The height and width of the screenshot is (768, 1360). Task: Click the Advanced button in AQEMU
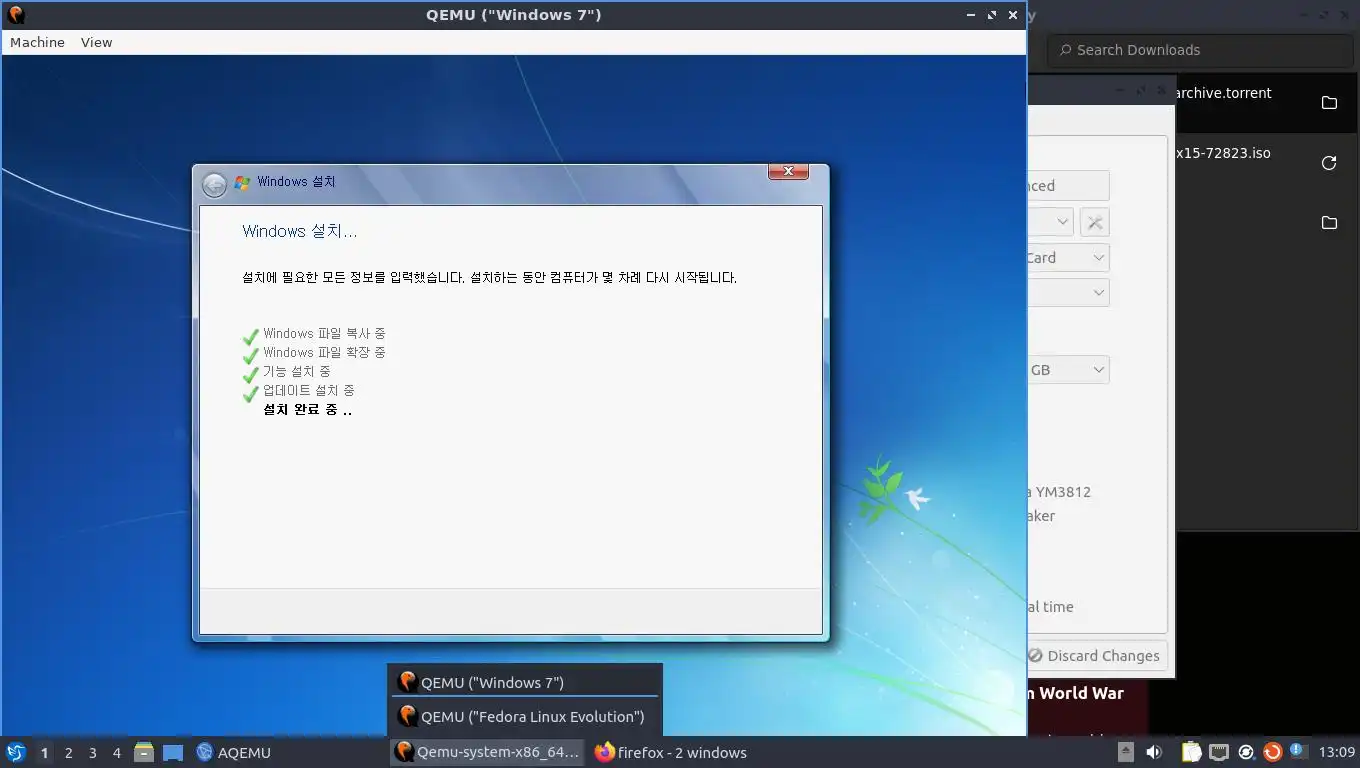coord(1068,186)
